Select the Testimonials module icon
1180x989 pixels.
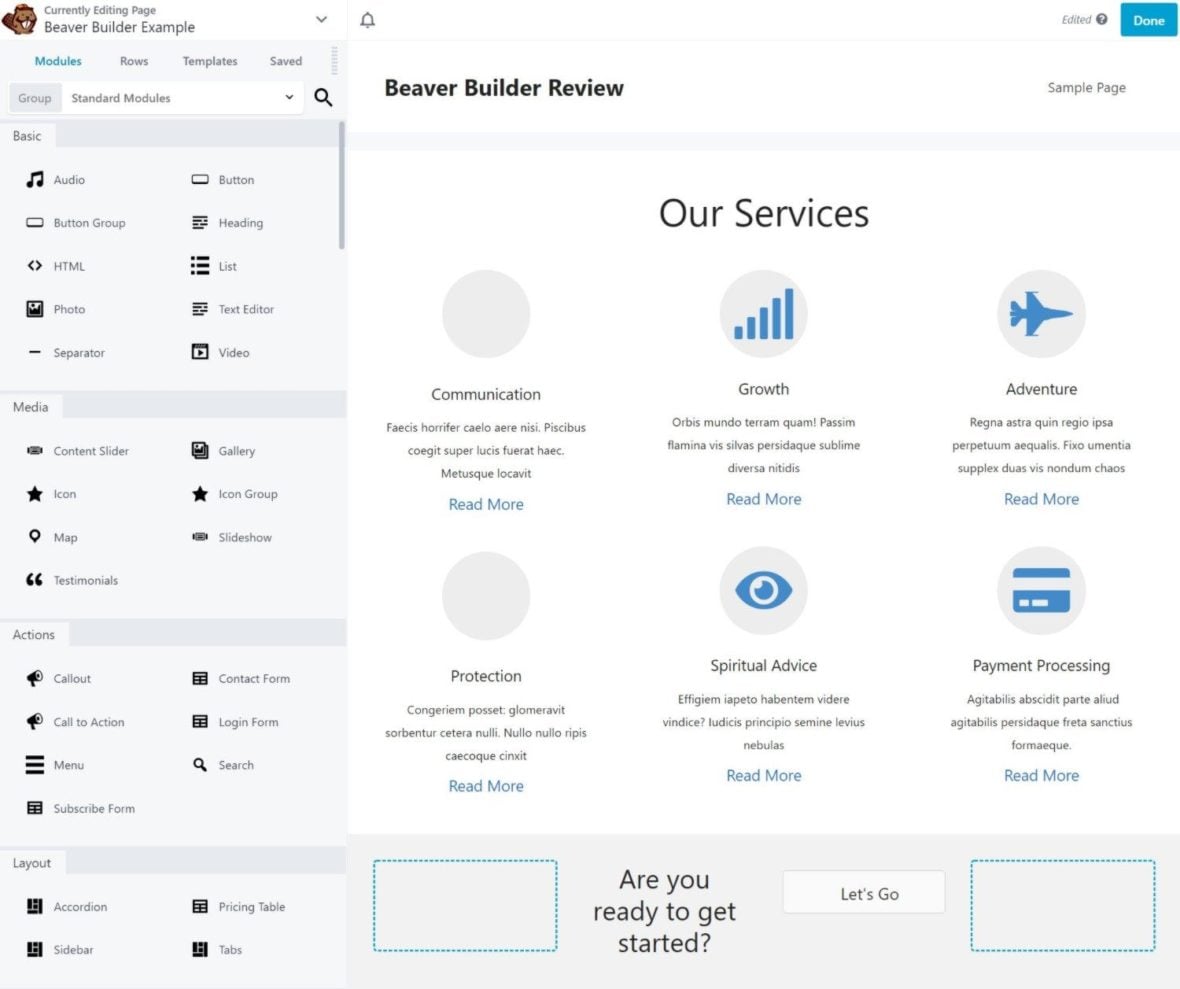(x=33, y=580)
